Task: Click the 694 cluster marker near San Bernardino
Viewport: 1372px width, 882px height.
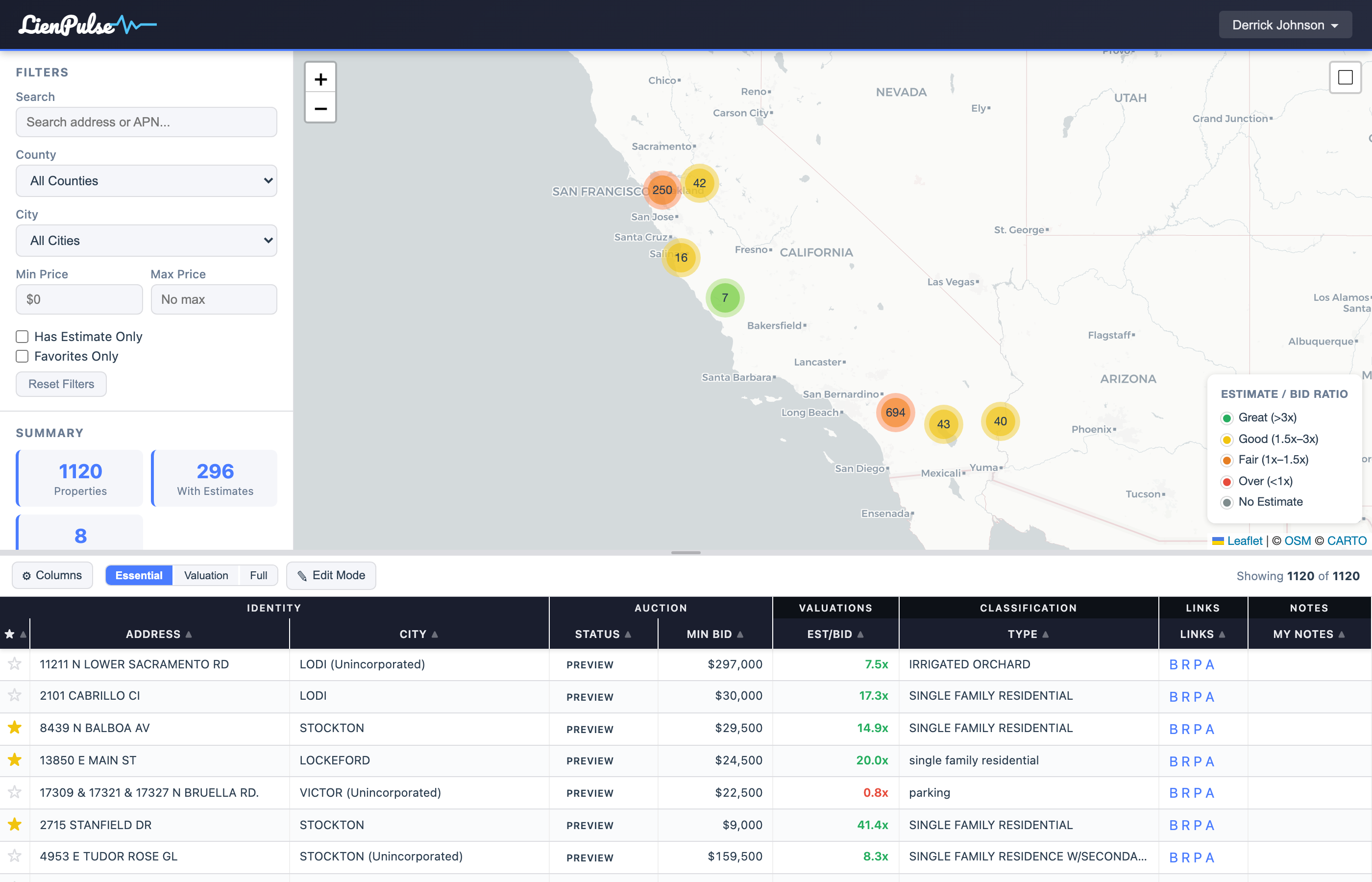Action: pos(894,413)
